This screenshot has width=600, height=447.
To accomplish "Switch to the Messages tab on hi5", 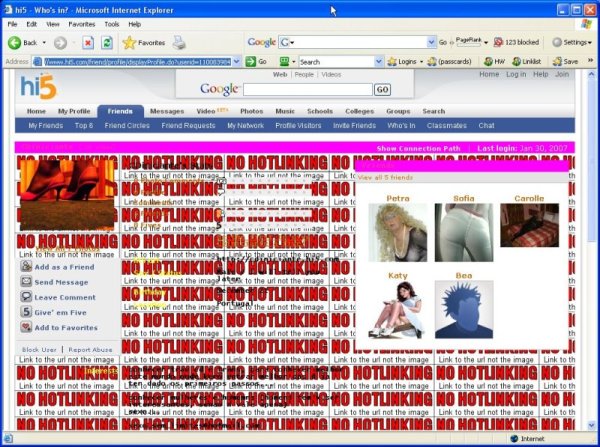I will pos(166,111).
